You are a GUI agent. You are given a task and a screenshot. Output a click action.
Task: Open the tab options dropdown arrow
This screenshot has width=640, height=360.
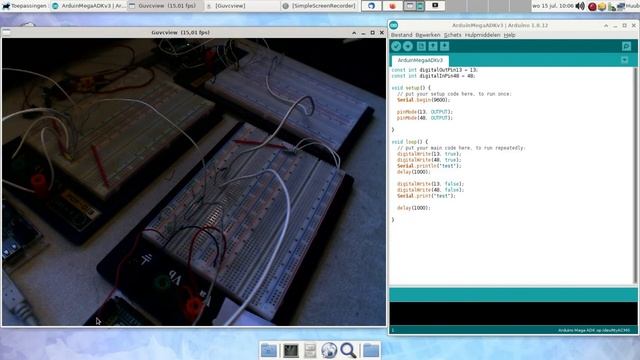click(x=624, y=60)
